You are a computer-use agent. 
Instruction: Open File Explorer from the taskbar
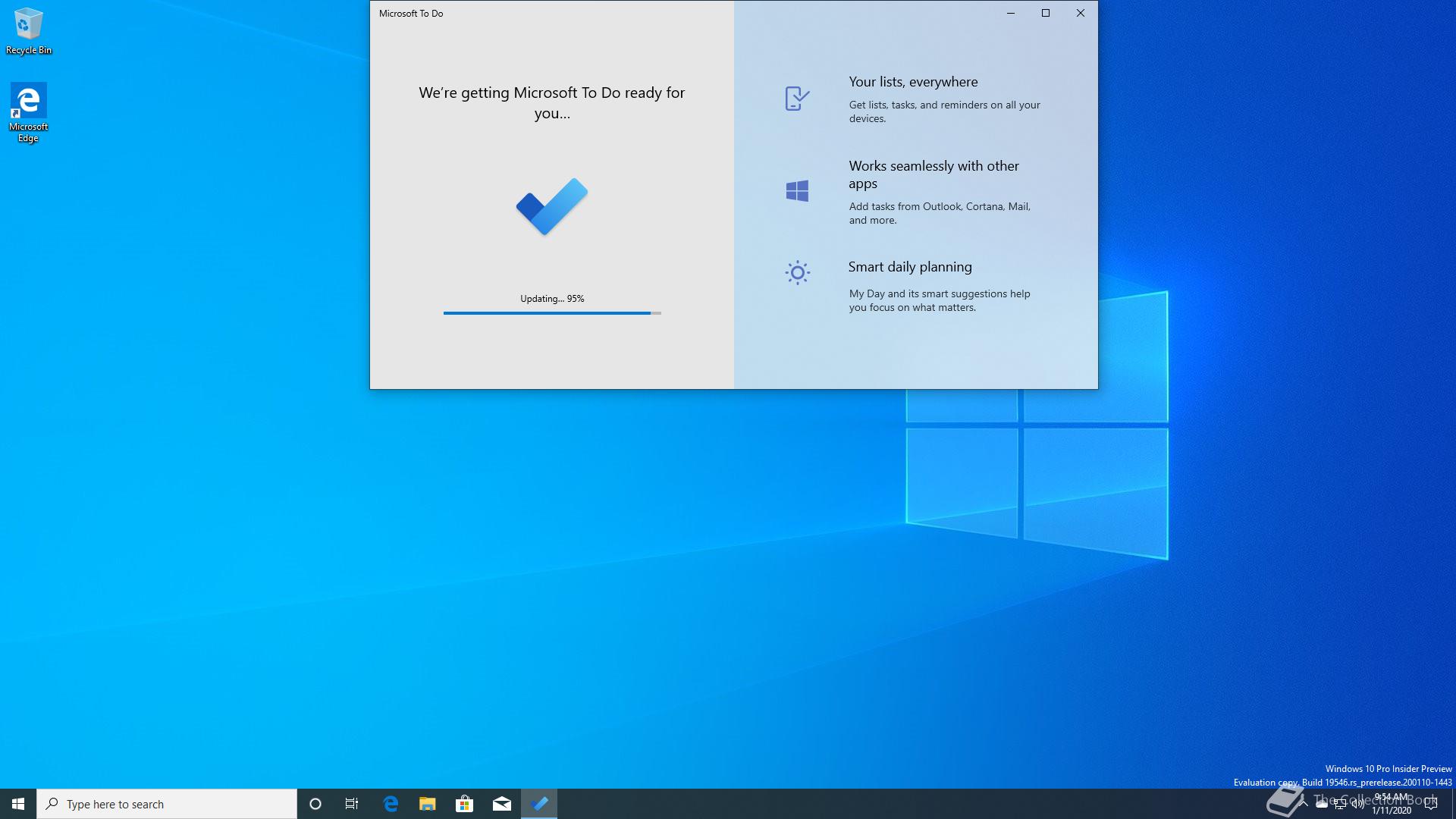pos(428,804)
